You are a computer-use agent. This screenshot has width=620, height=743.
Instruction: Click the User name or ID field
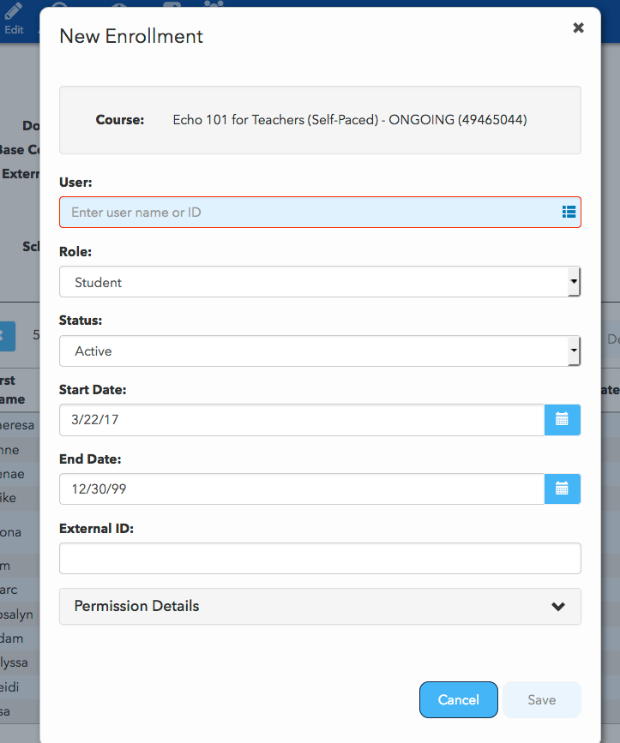pyautogui.click(x=320, y=212)
